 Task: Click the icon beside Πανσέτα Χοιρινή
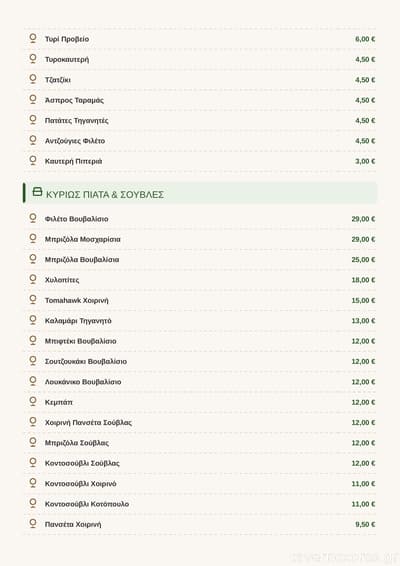[x=33, y=523]
